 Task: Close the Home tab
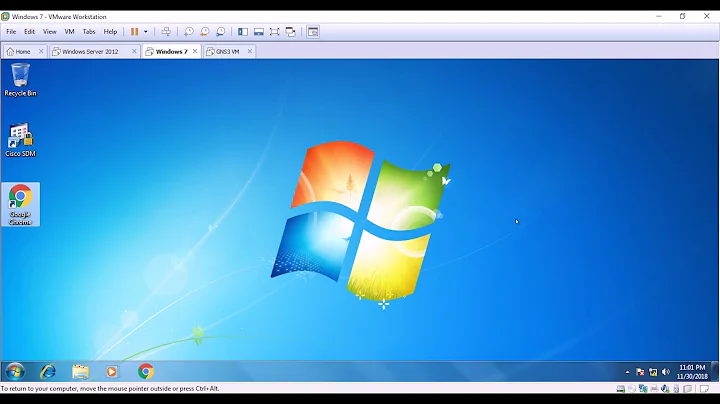pyautogui.click(x=41, y=51)
